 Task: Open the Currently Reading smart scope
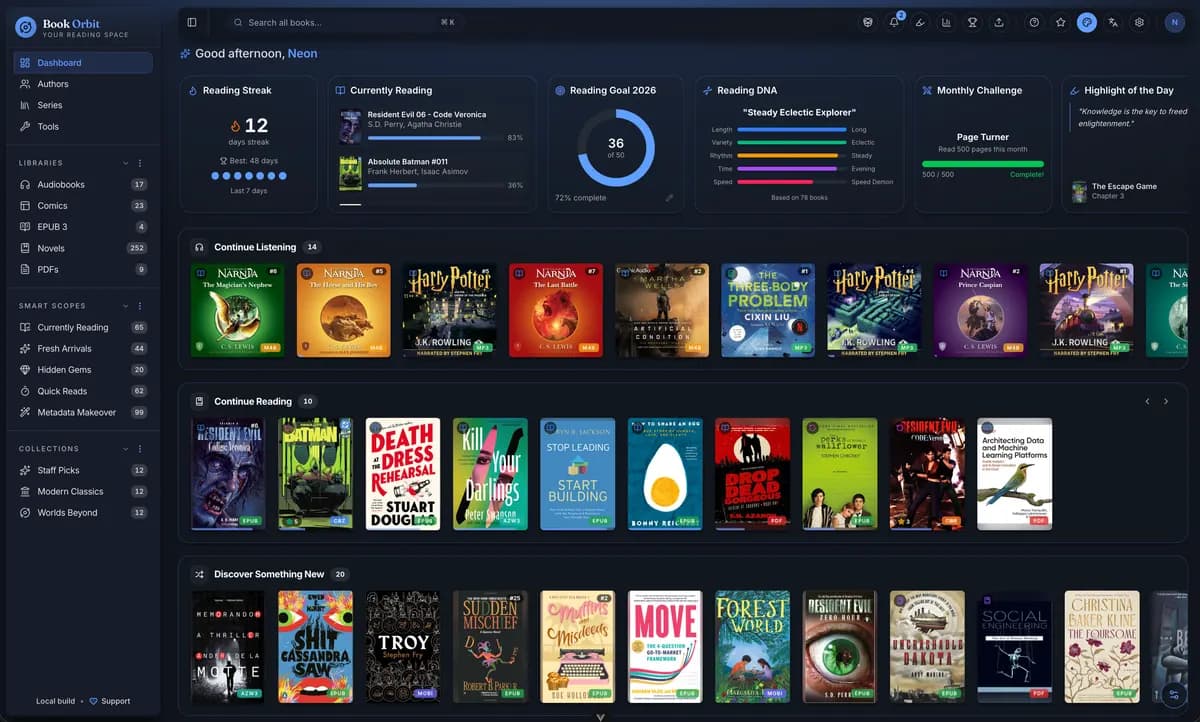tap(83, 327)
